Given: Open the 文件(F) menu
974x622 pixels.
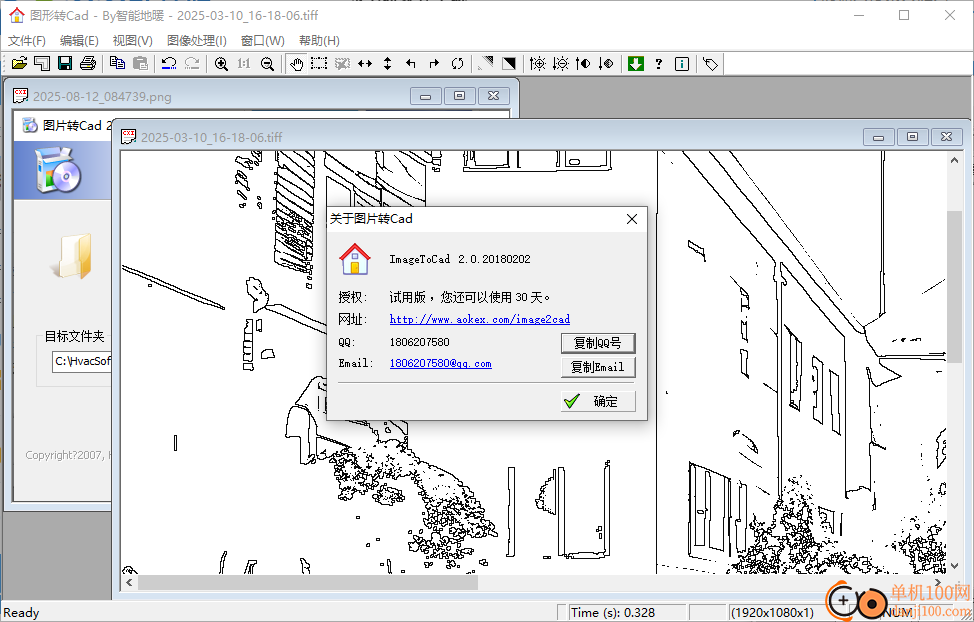Looking at the screenshot, I should 27,40.
